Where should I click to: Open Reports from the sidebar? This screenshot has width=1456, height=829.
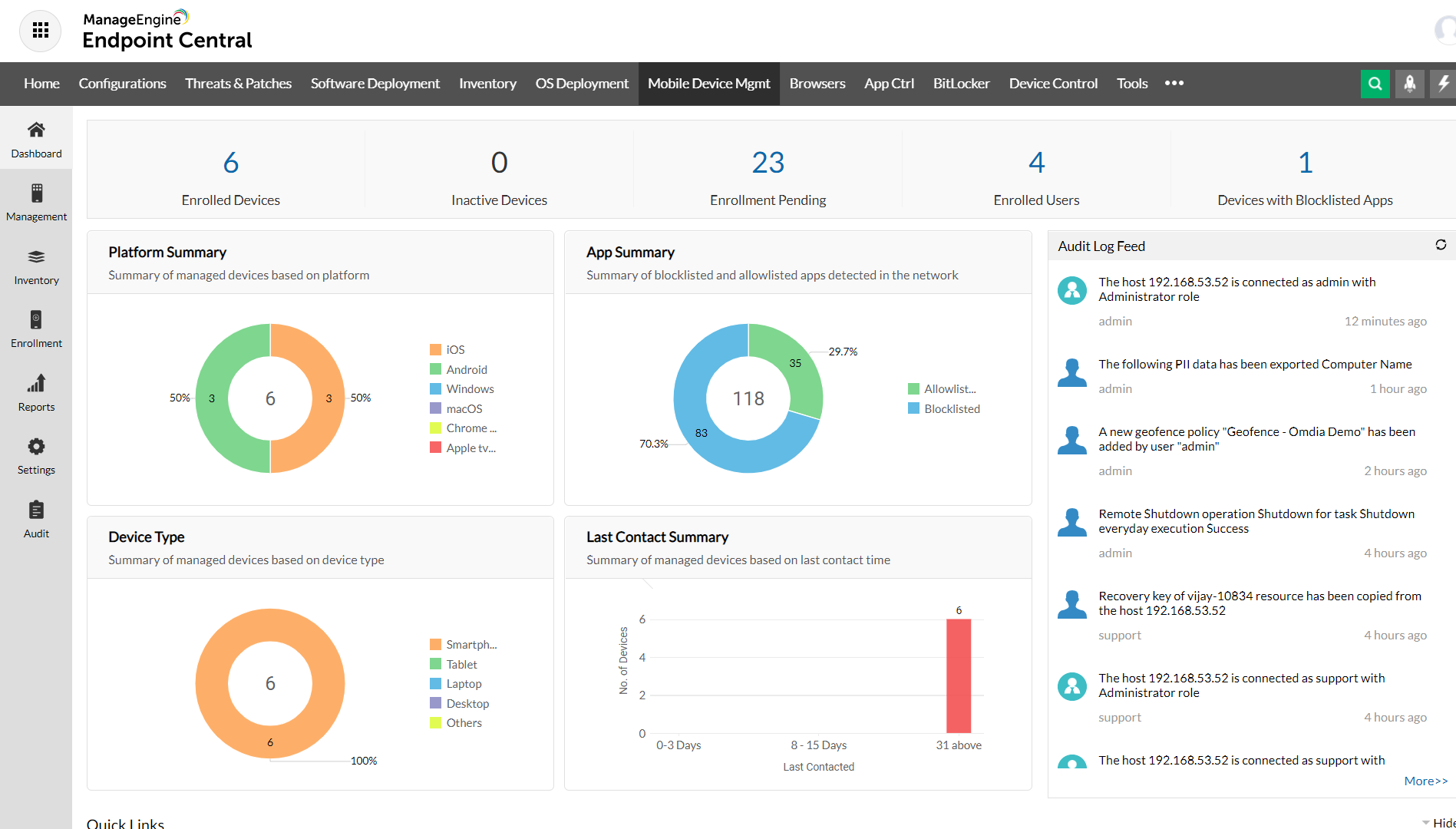[36, 393]
